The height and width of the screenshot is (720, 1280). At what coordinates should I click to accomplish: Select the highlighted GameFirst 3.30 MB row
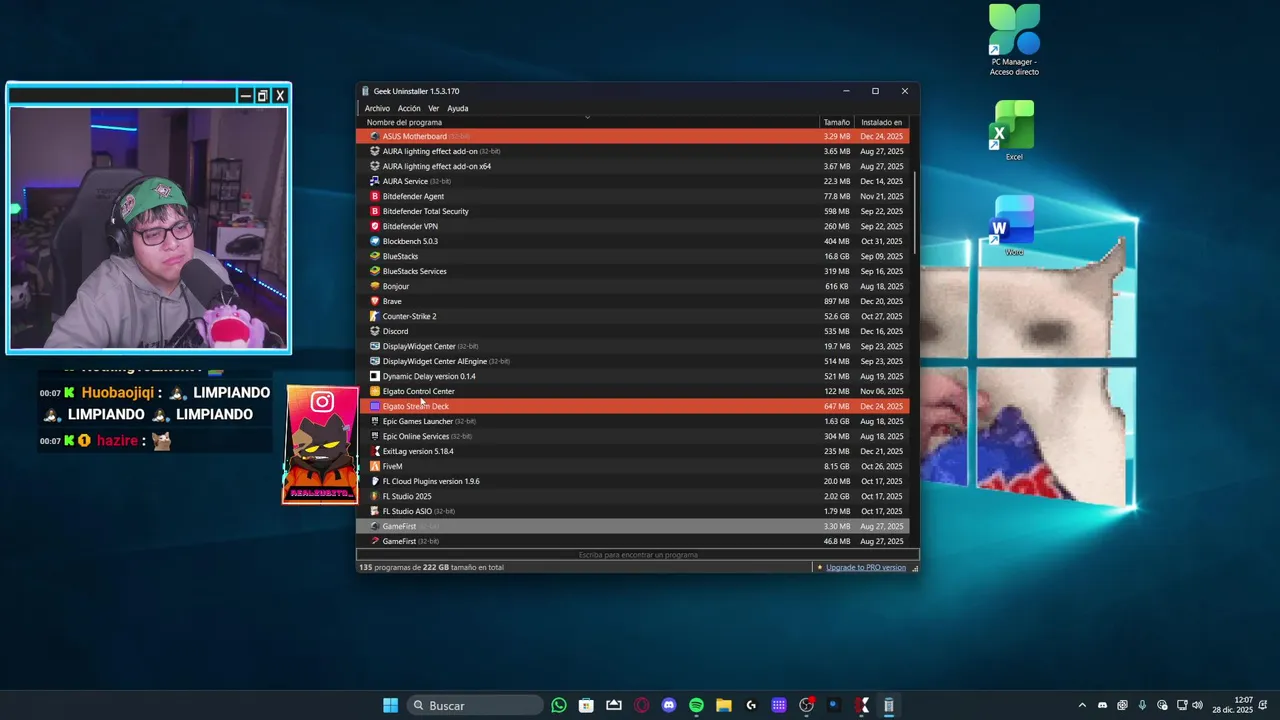tap(633, 526)
